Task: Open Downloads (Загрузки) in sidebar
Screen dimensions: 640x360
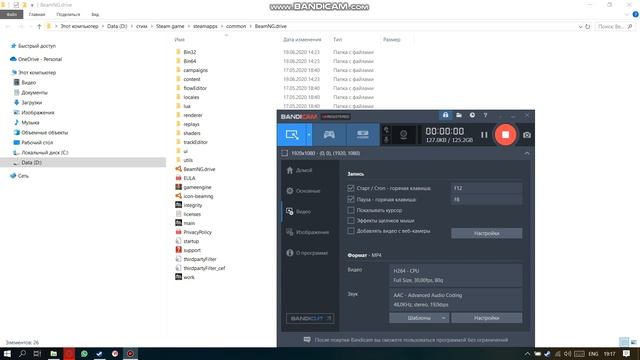Action: (x=31, y=103)
